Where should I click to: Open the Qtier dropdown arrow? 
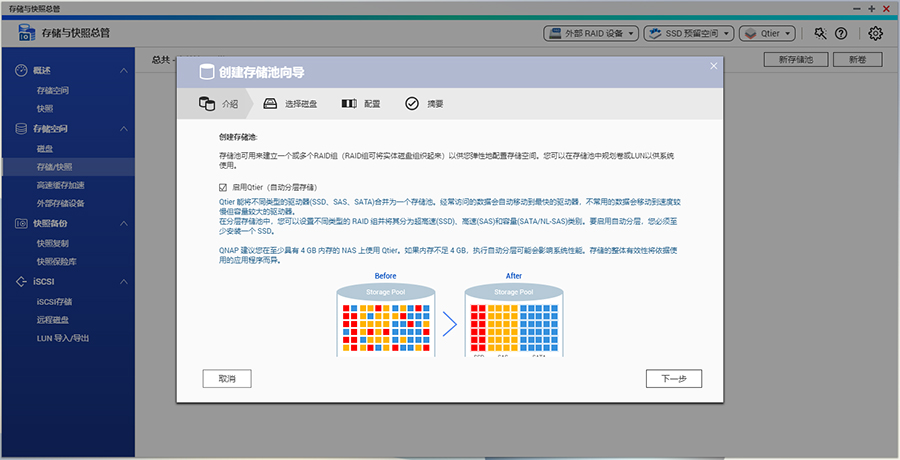[788, 33]
